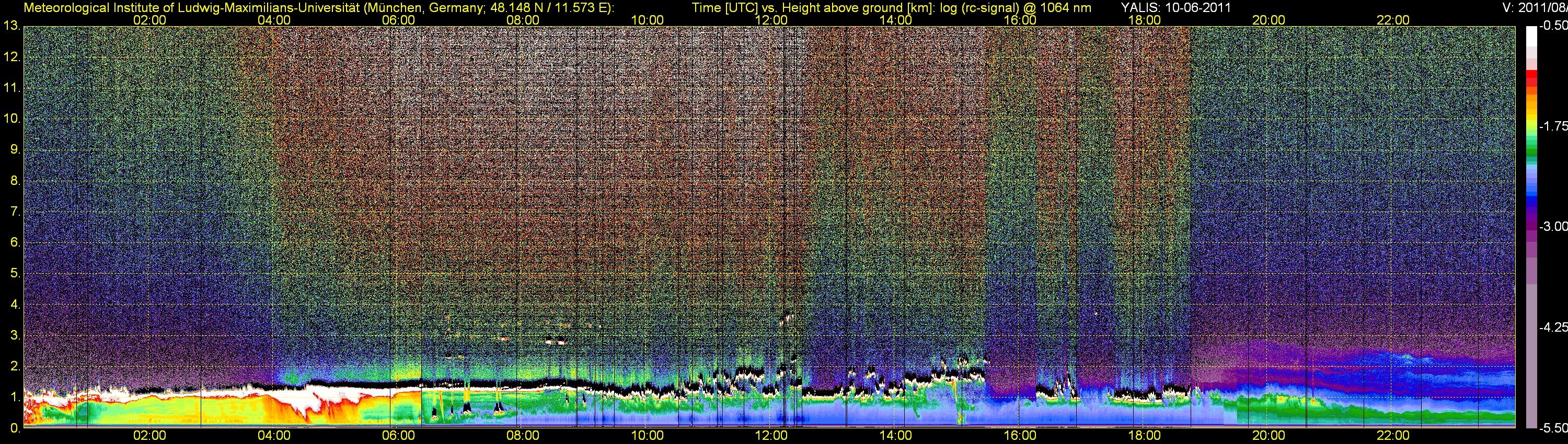Select the 0 km height axis label
The width and height of the screenshot is (1568, 444).
15,428
